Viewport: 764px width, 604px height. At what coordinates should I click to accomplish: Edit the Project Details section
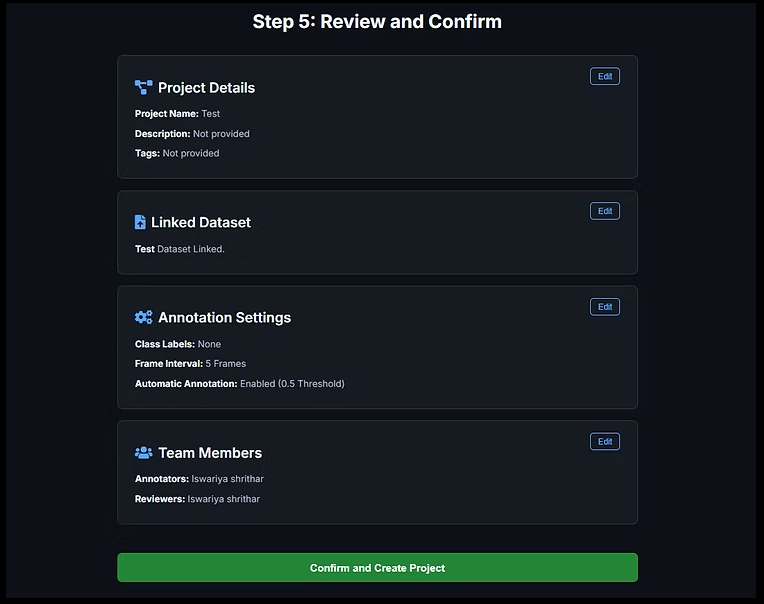pos(604,77)
